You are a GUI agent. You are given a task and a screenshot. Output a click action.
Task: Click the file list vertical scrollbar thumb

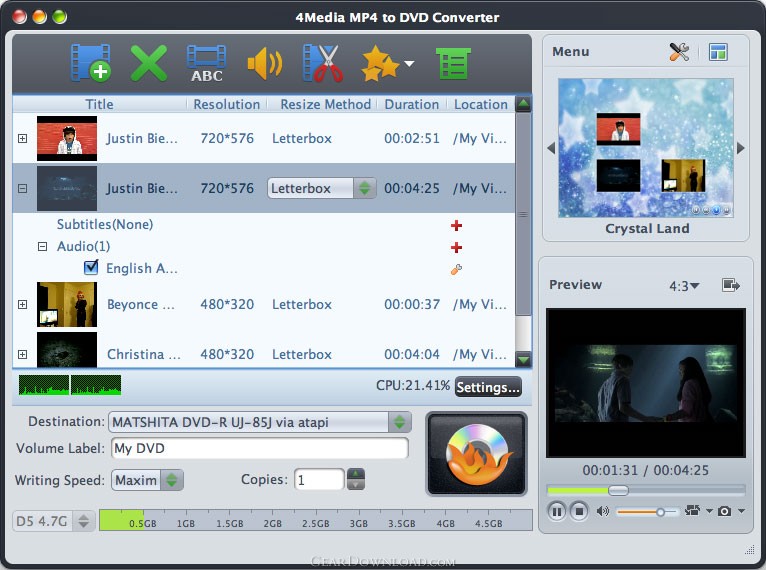[x=523, y=214]
